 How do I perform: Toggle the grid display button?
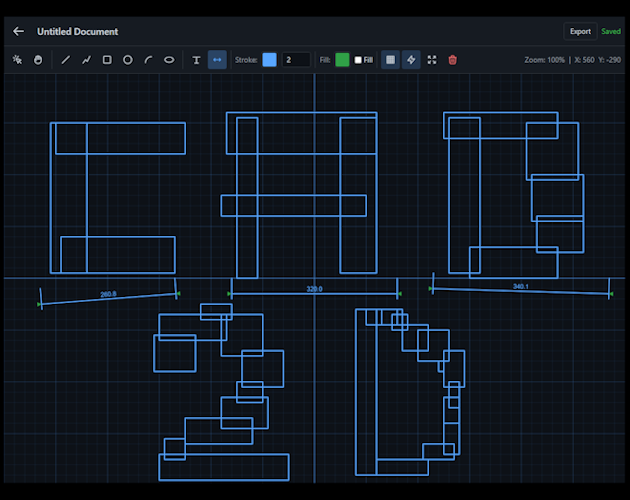tap(390, 60)
